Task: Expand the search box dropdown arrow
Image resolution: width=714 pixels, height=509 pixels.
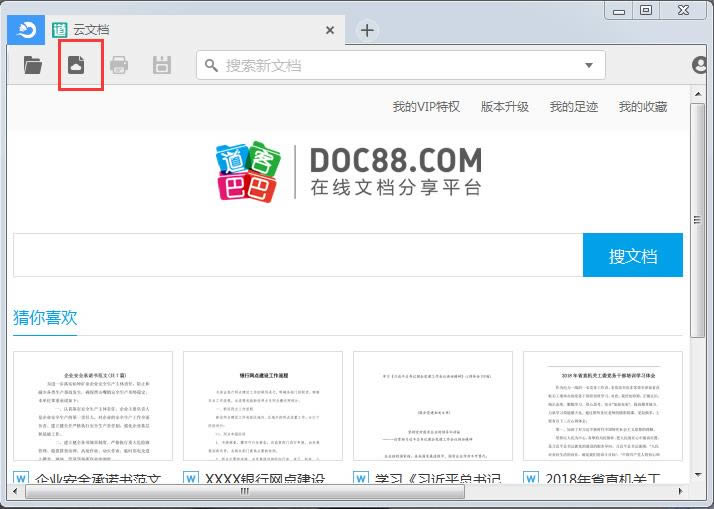Action: [589, 65]
